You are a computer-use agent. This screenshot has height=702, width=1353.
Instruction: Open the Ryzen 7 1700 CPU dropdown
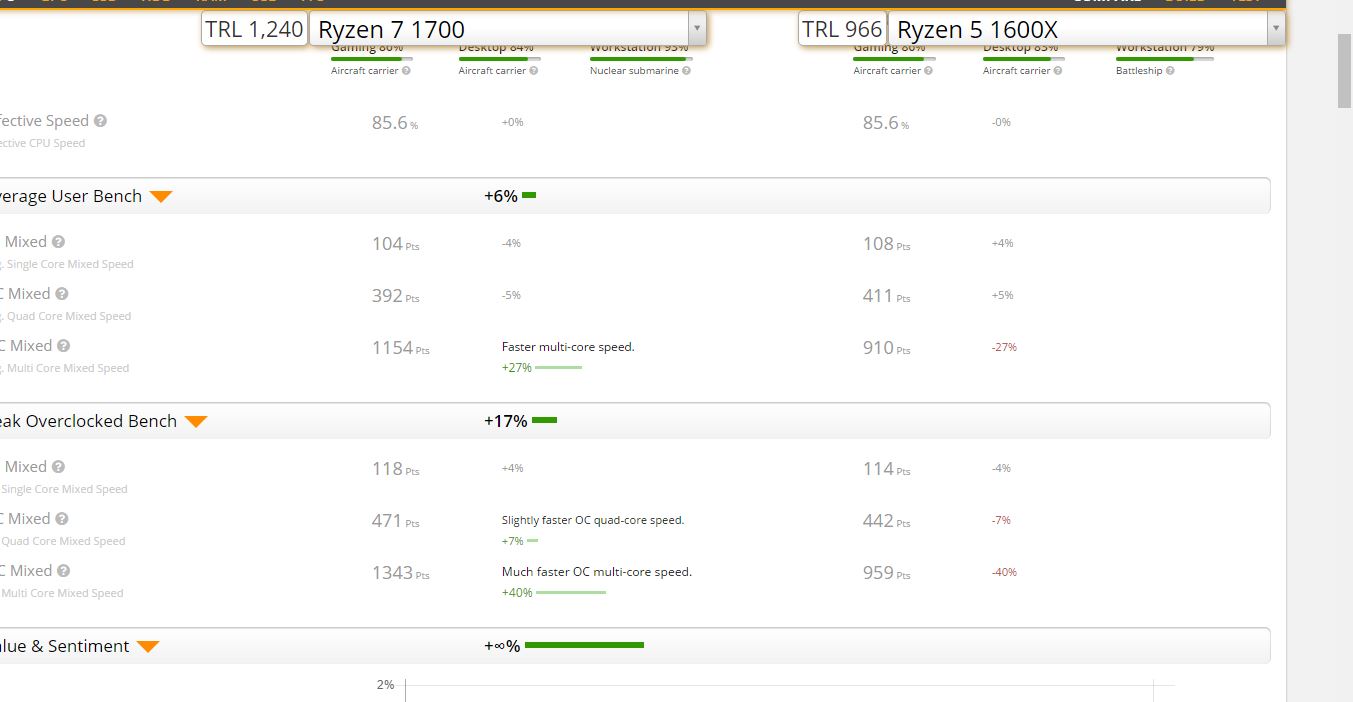point(696,30)
